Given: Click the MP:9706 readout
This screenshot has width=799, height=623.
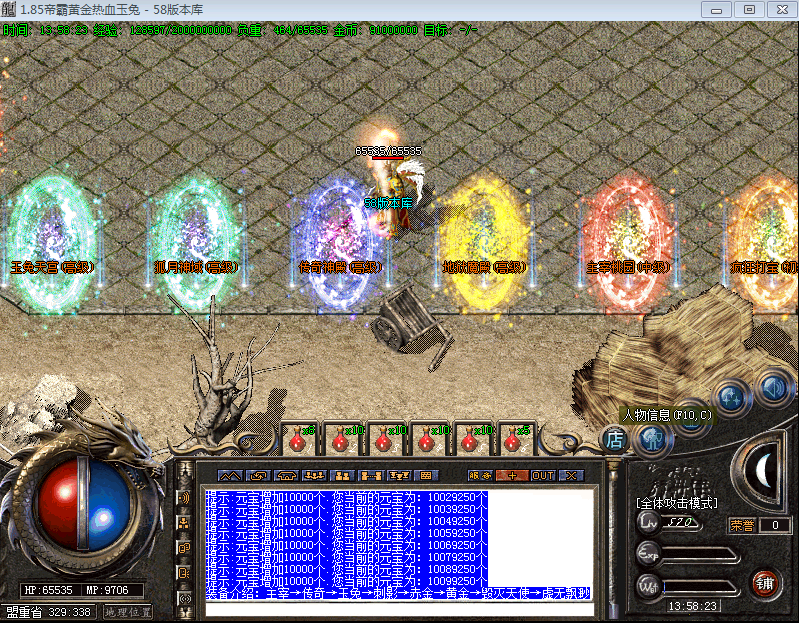Looking at the screenshot, I should [108, 590].
